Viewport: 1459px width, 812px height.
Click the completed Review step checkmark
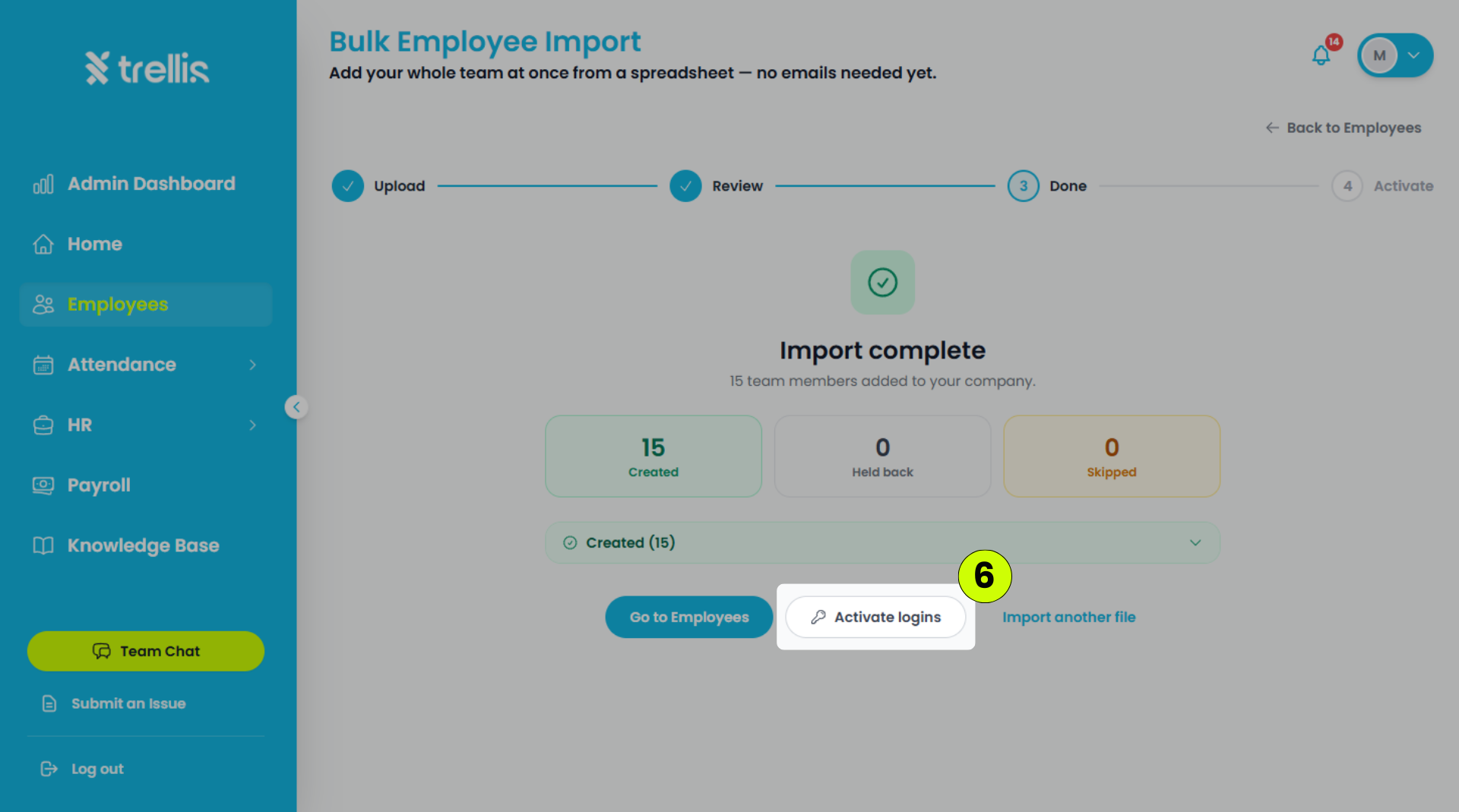[x=685, y=186]
